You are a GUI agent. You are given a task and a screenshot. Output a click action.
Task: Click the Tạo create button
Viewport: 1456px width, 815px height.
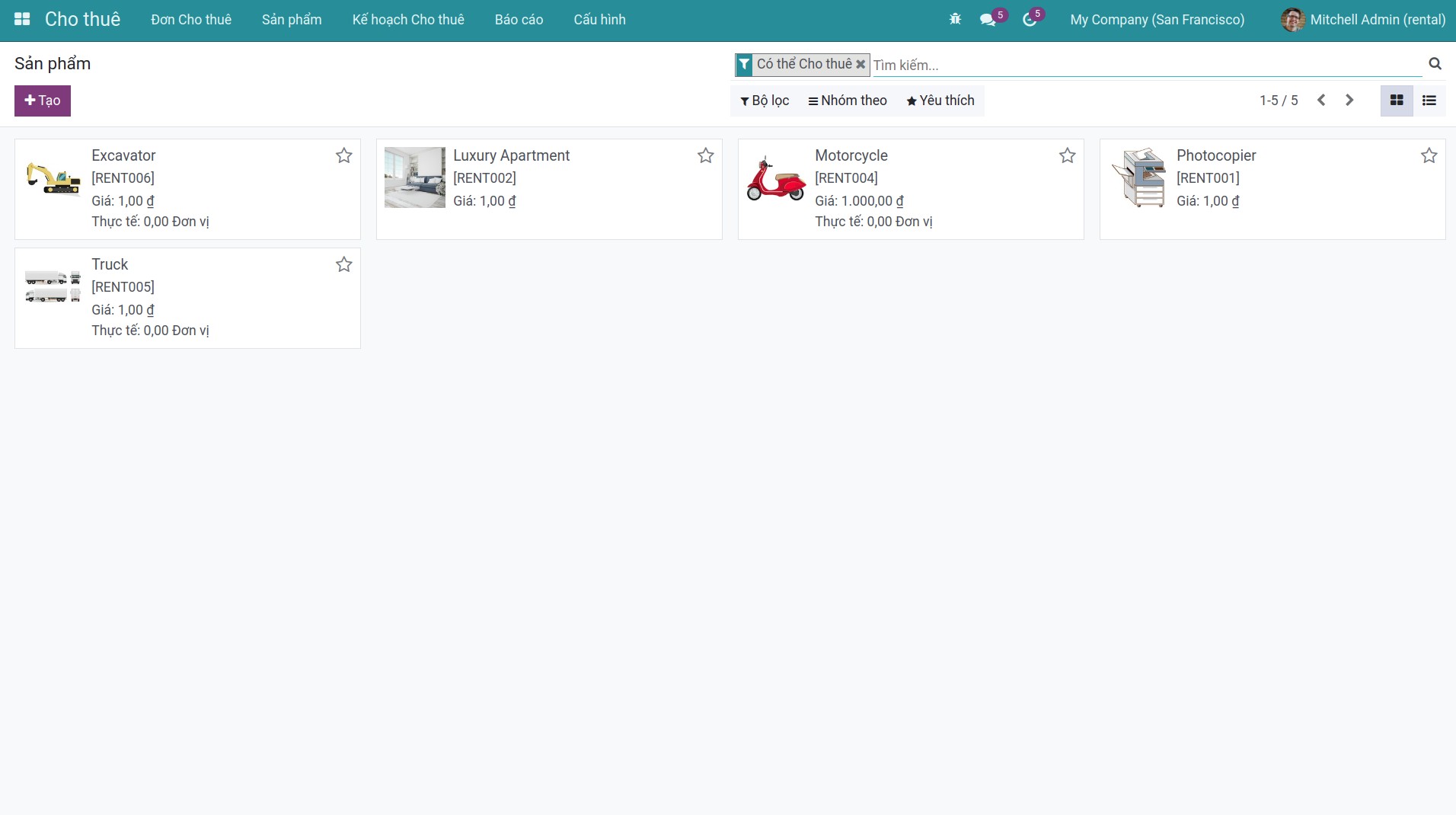coord(43,101)
